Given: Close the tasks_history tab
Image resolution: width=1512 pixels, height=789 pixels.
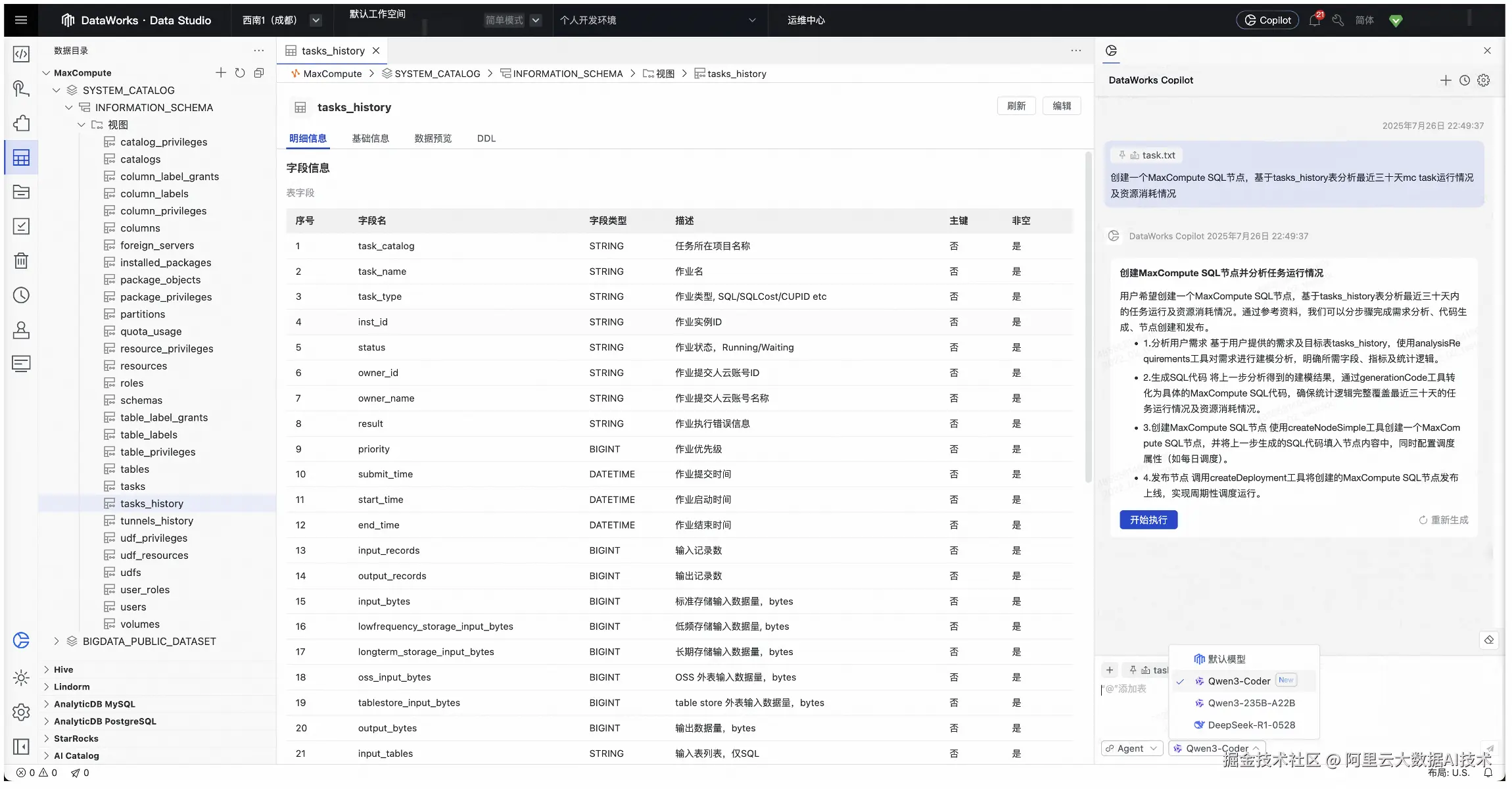Looking at the screenshot, I should [x=376, y=51].
